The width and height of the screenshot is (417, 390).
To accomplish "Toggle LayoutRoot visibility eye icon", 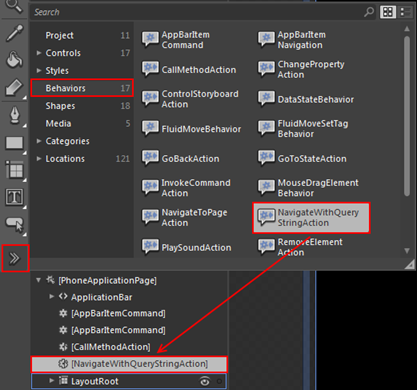I will pos(205,381).
